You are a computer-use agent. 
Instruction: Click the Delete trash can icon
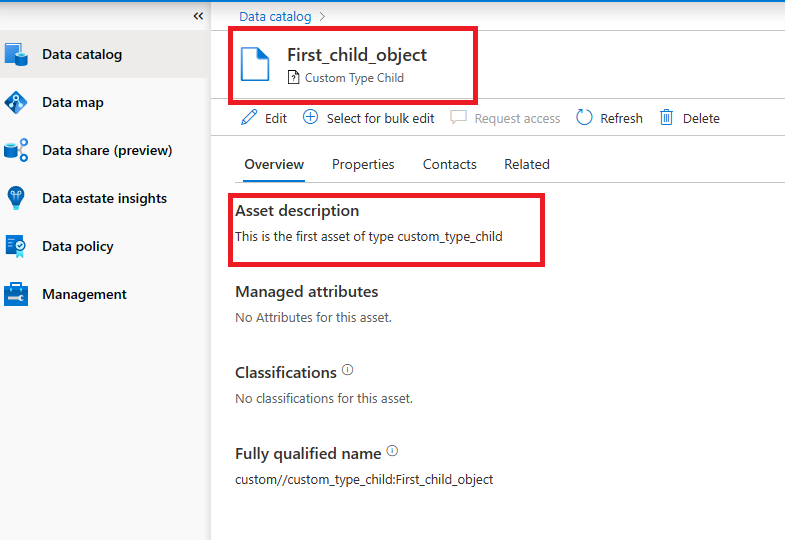[667, 118]
